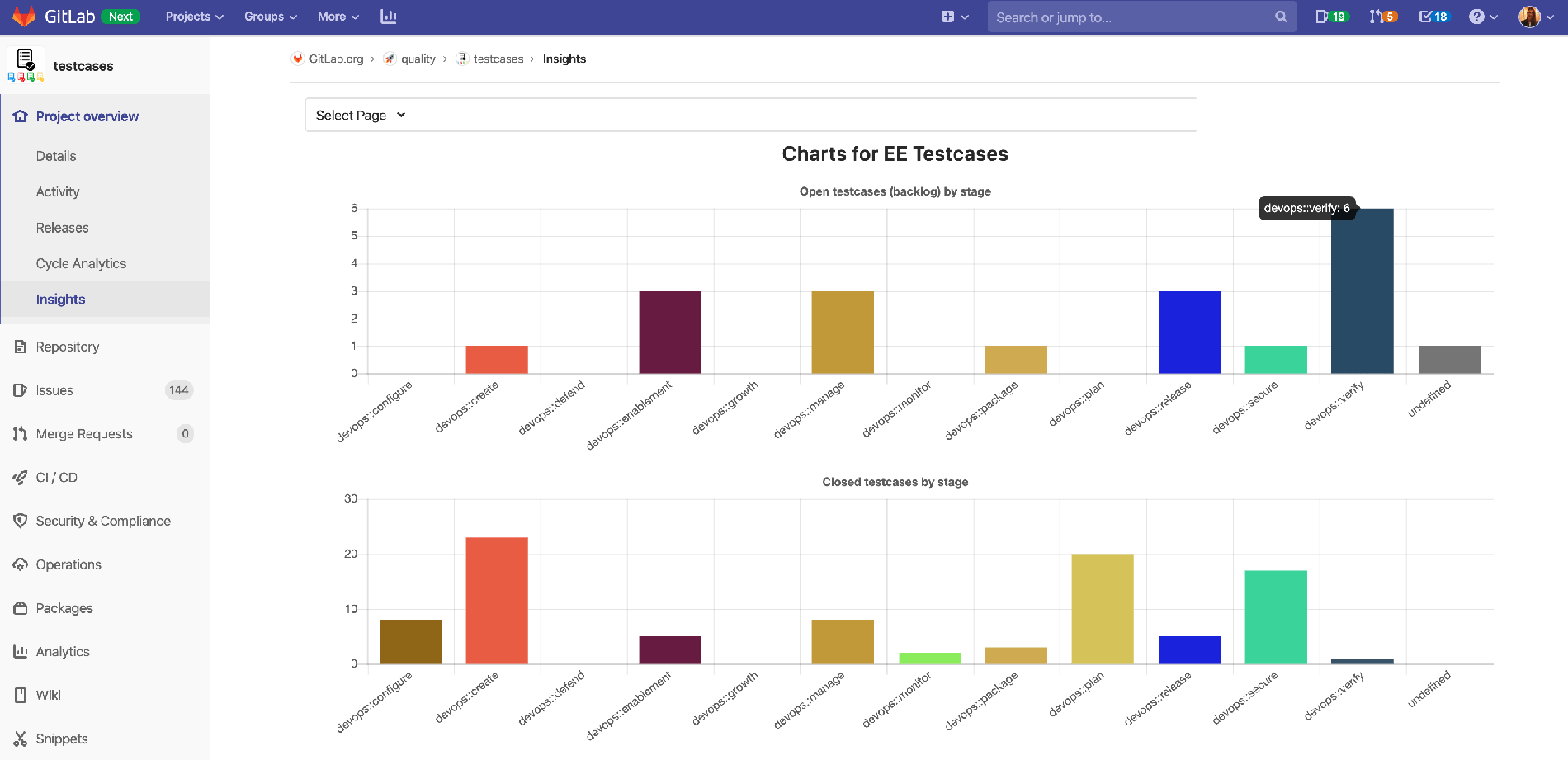1568x760 pixels.
Task: Select the Snippets scissors icon
Action: click(20, 738)
